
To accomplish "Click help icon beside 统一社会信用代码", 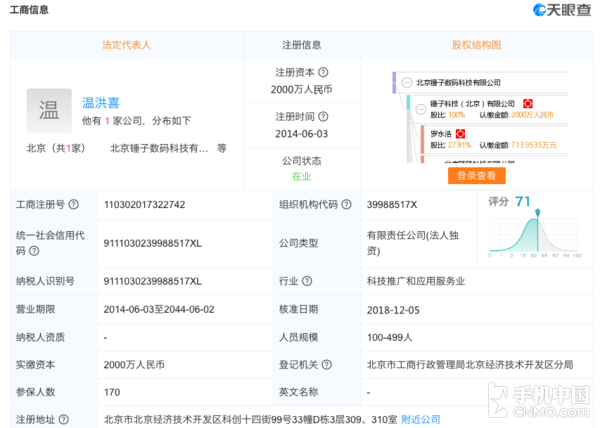I will 34,251.
